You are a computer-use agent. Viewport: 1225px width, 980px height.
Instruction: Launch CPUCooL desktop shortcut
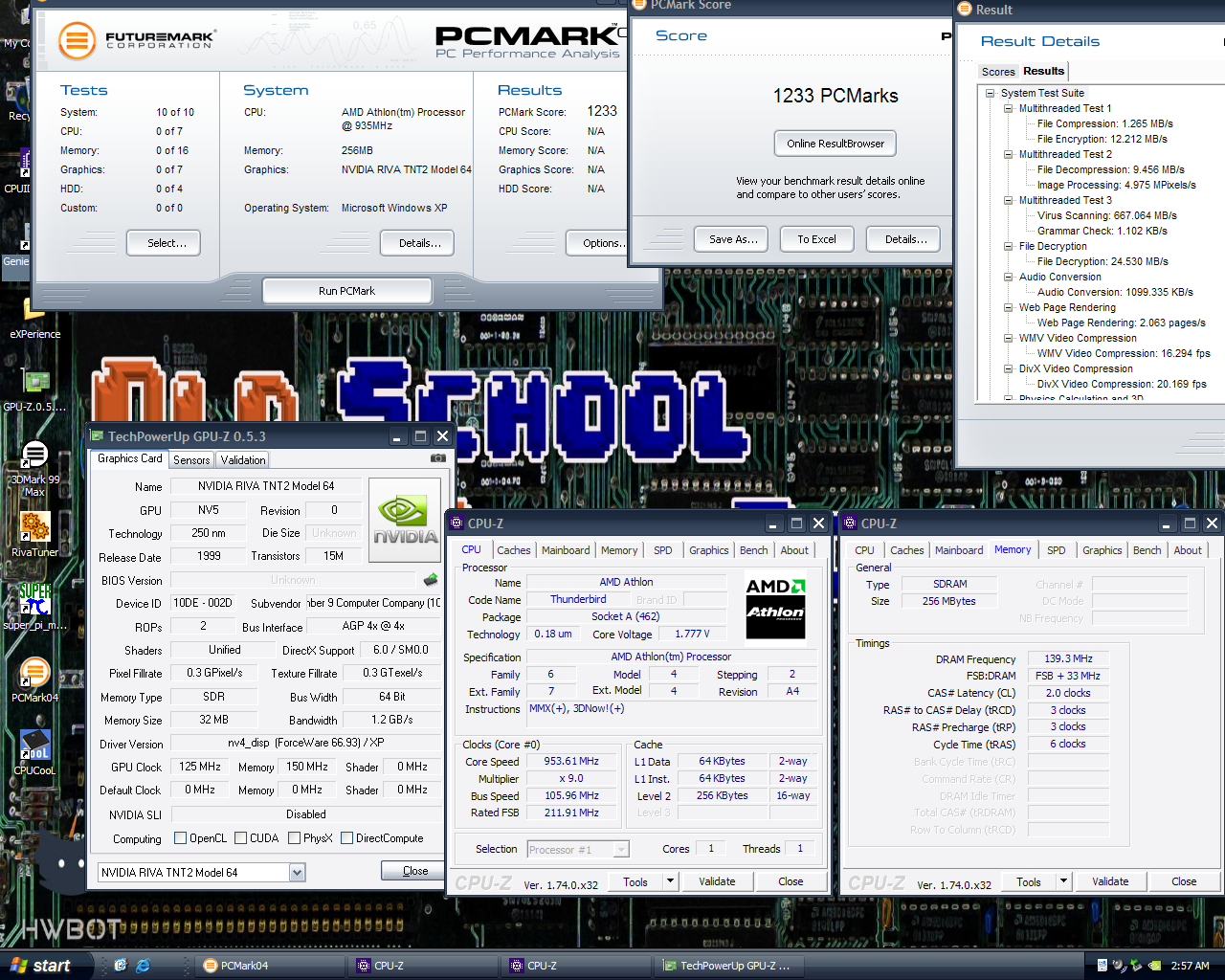(34, 752)
